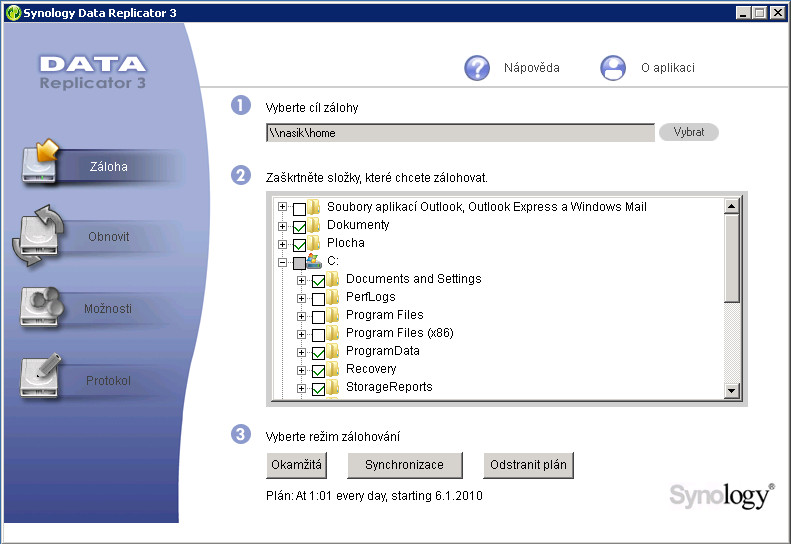Expand the Plocha tree node

pos(282,244)
